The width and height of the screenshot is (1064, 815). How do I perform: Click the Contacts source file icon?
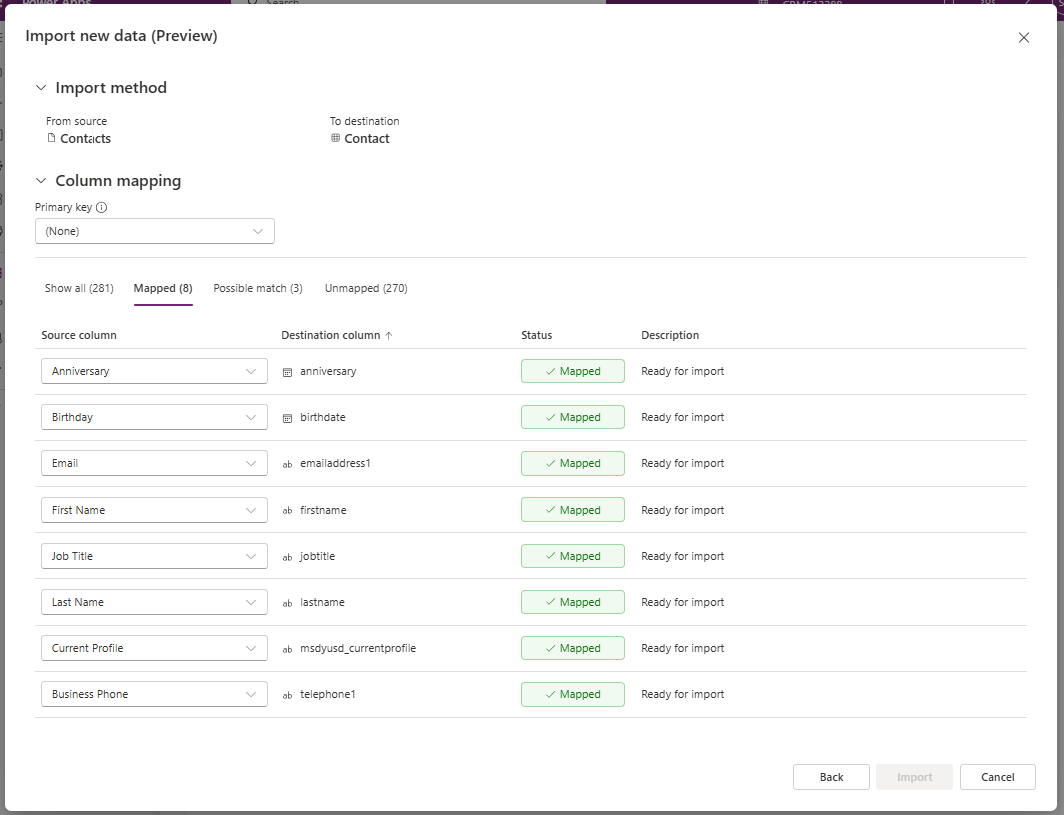pos(52,138)
